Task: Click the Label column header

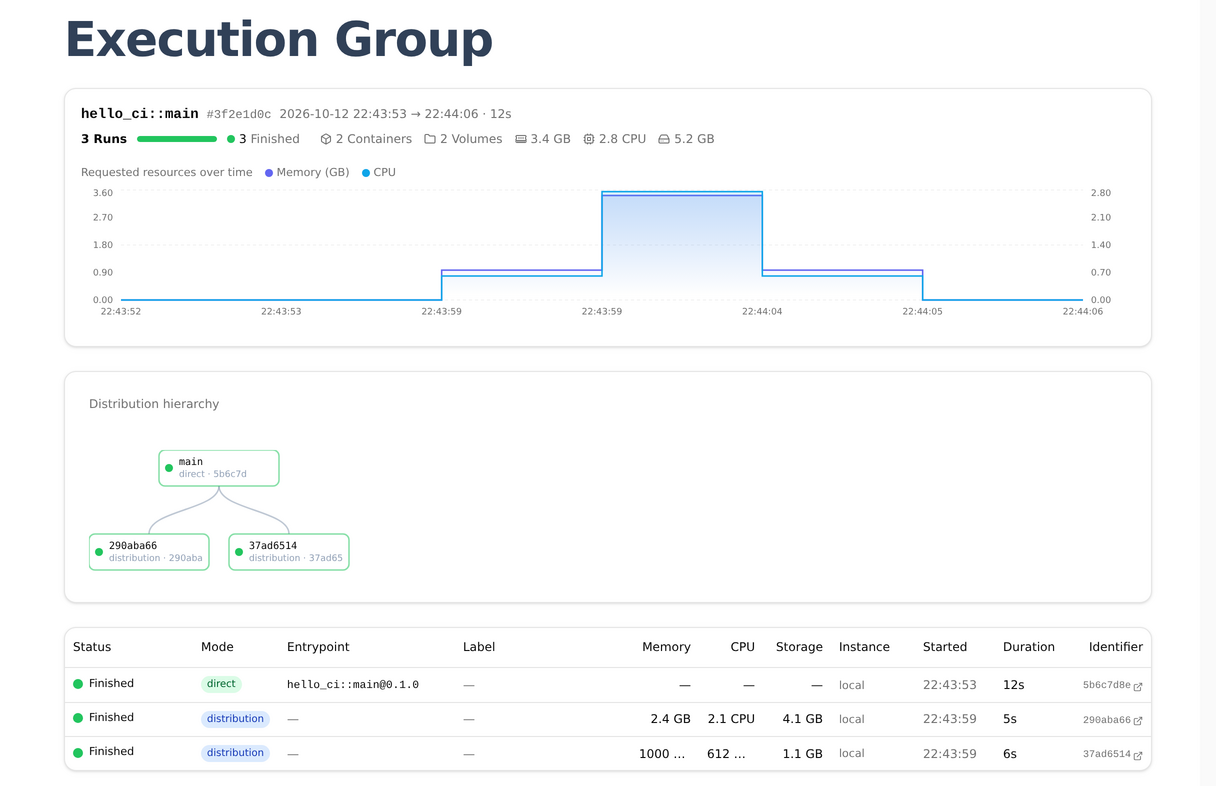Action: pyautogui.click(x=479, y=647)
